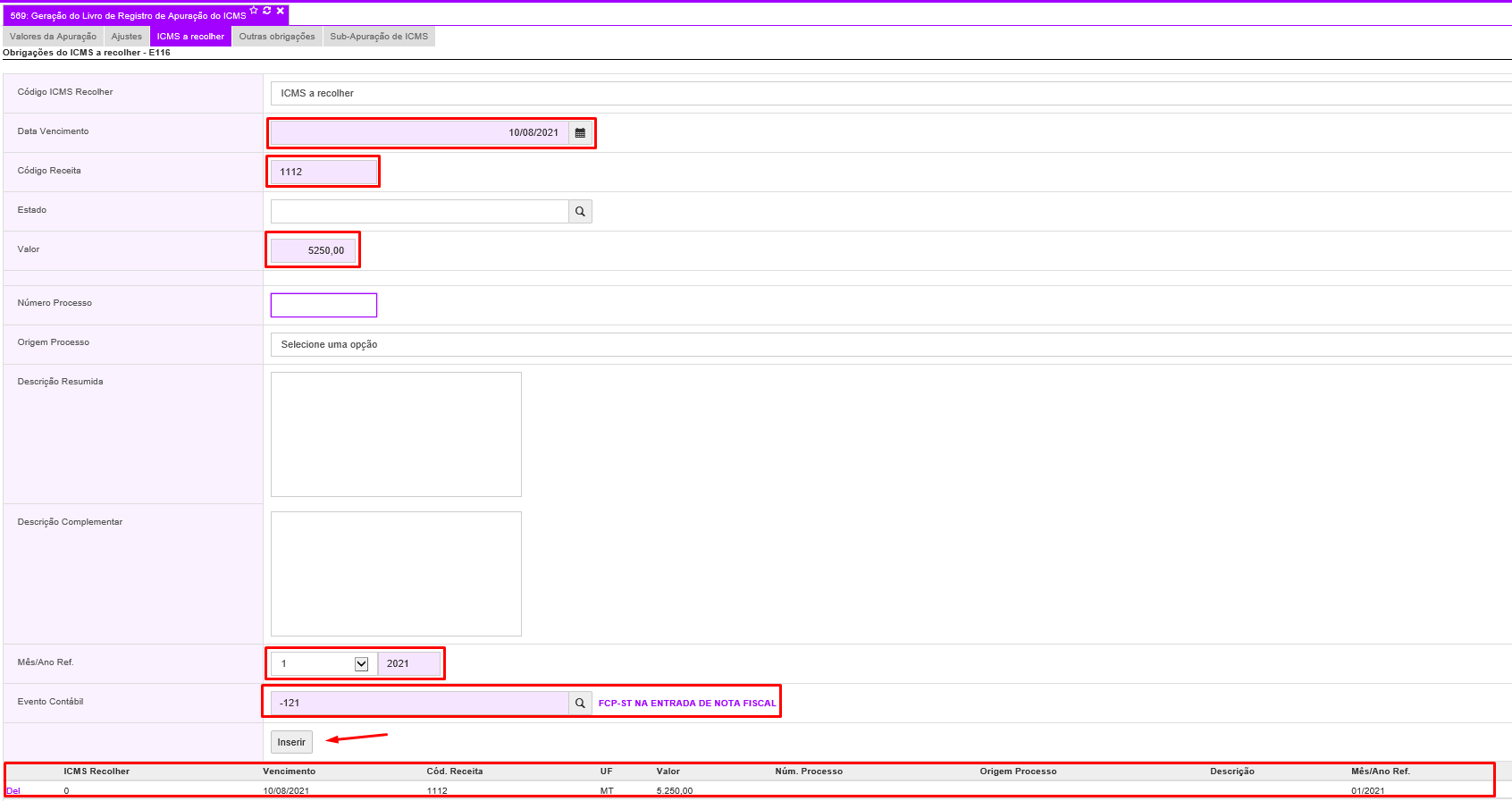Viewport: 1512px width, 801px height.
Task: Focus the Data Vencimento date field
Action: tap(419, 132)
